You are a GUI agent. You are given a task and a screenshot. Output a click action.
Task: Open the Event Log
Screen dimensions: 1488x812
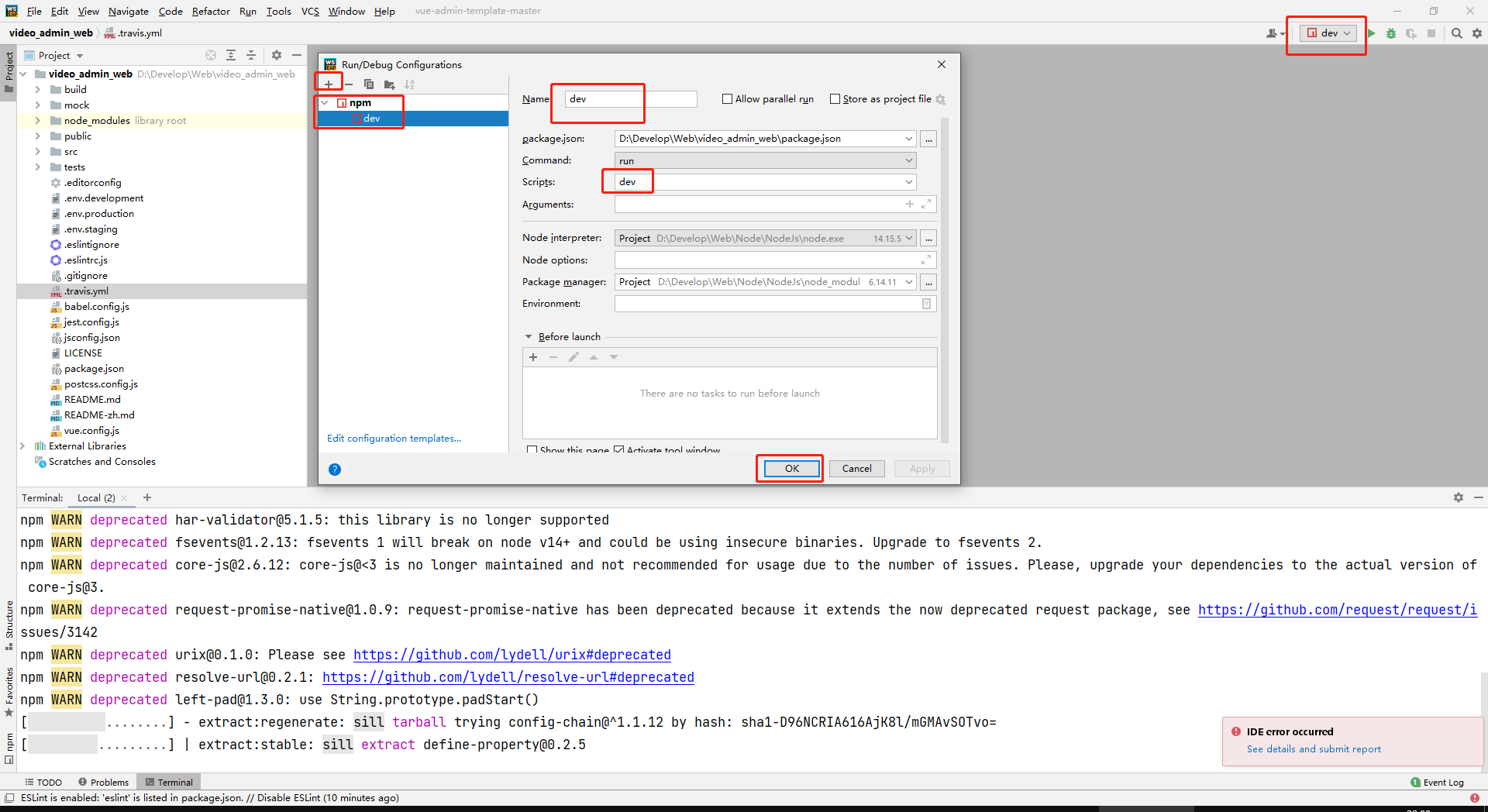pos(1438,783)
